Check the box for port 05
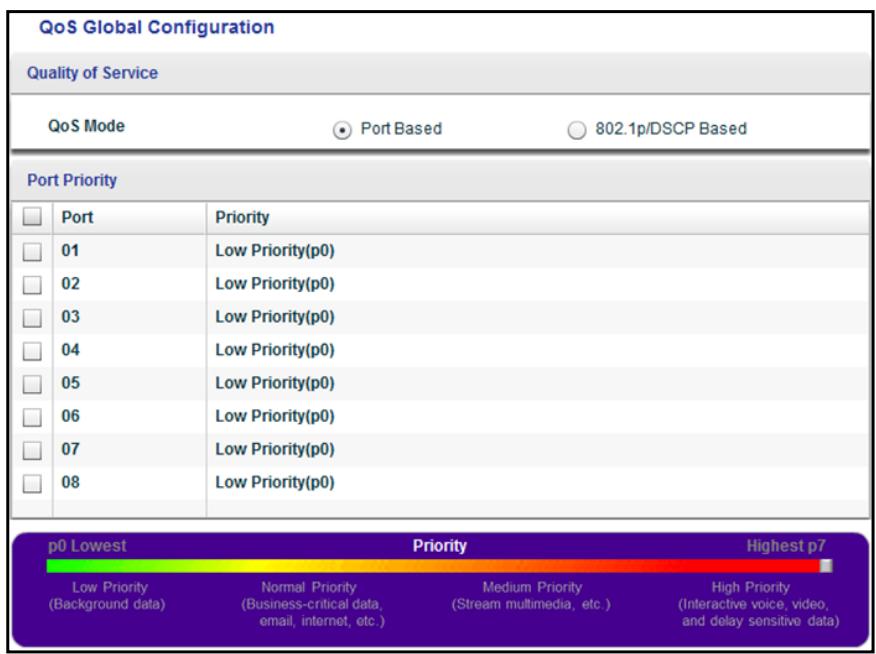The height and width of the screenshot is (654, 876). tap(32, 384)
